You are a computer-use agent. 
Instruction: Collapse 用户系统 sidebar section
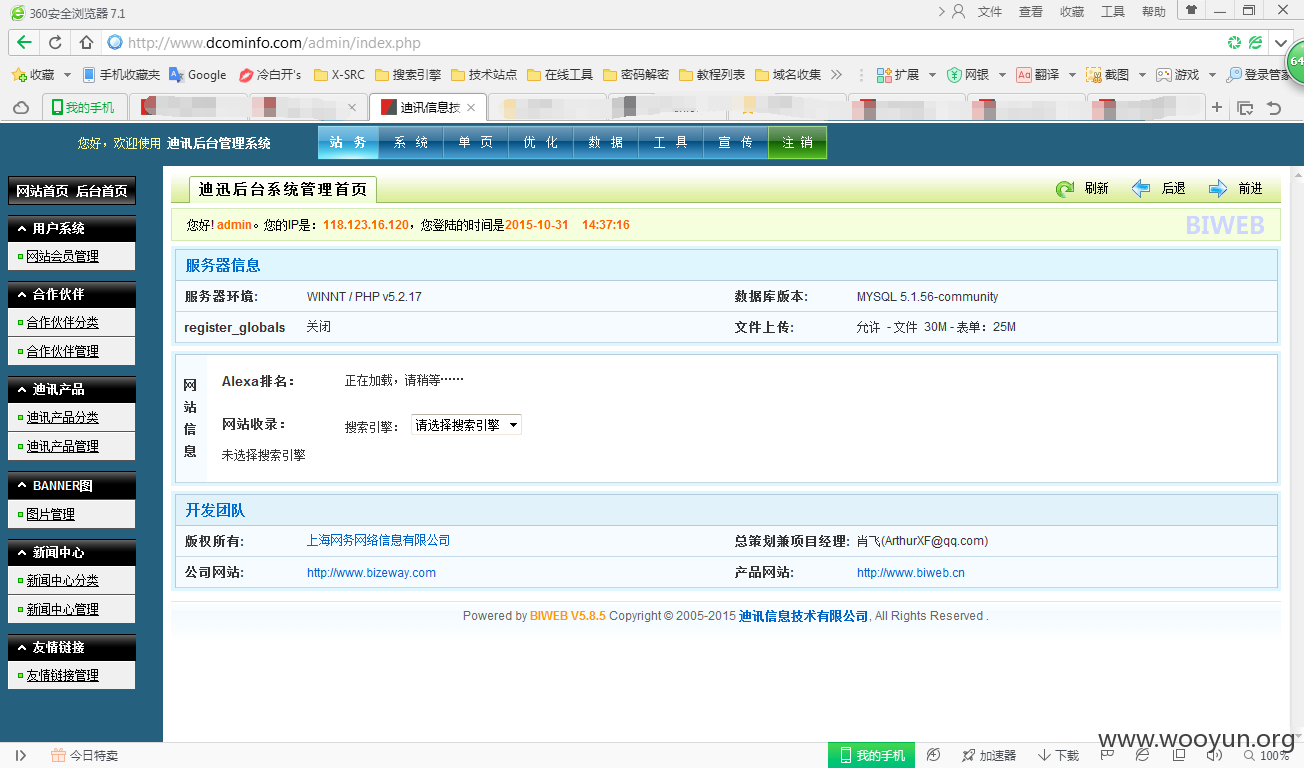click(x=71, y=229)
